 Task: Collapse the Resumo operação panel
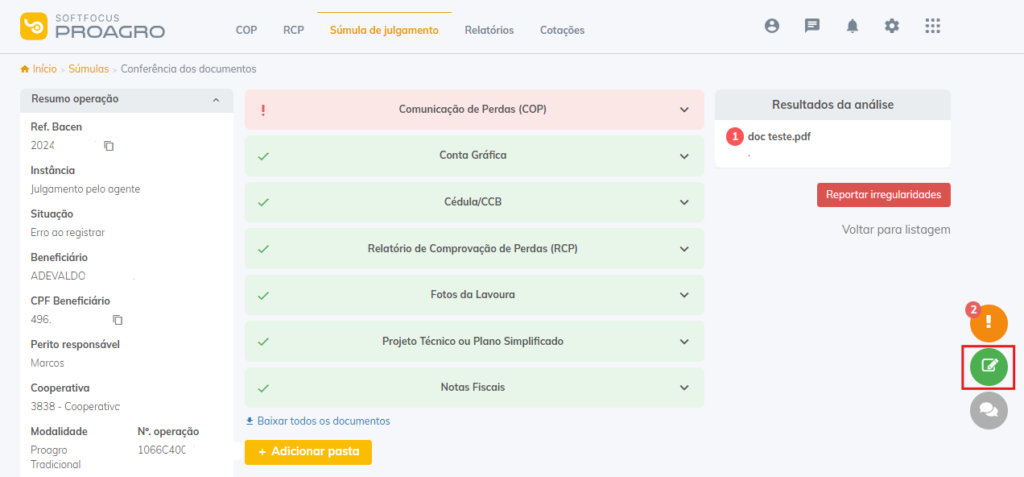tap(216, 100)
